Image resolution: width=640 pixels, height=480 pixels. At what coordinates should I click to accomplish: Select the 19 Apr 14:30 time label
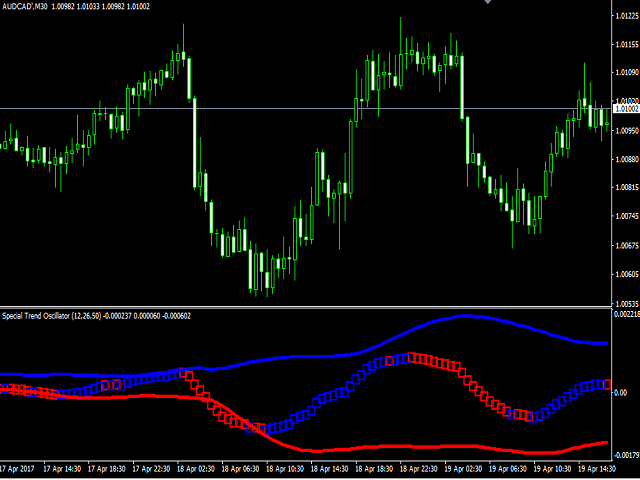597,469
